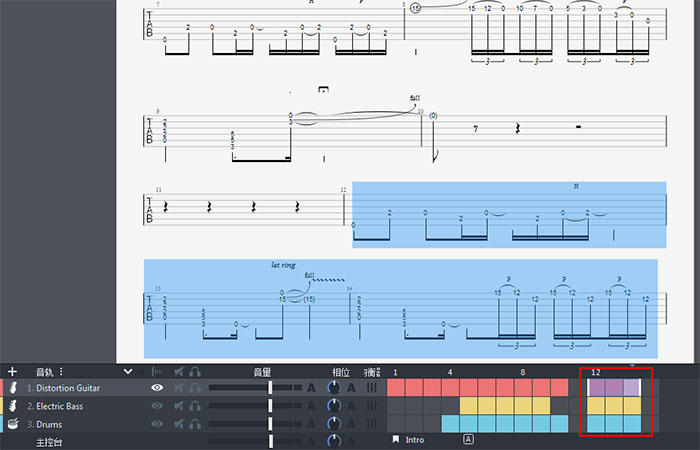Click the add track plus icon
700x450 pixels.
click(x=12, y=371)
